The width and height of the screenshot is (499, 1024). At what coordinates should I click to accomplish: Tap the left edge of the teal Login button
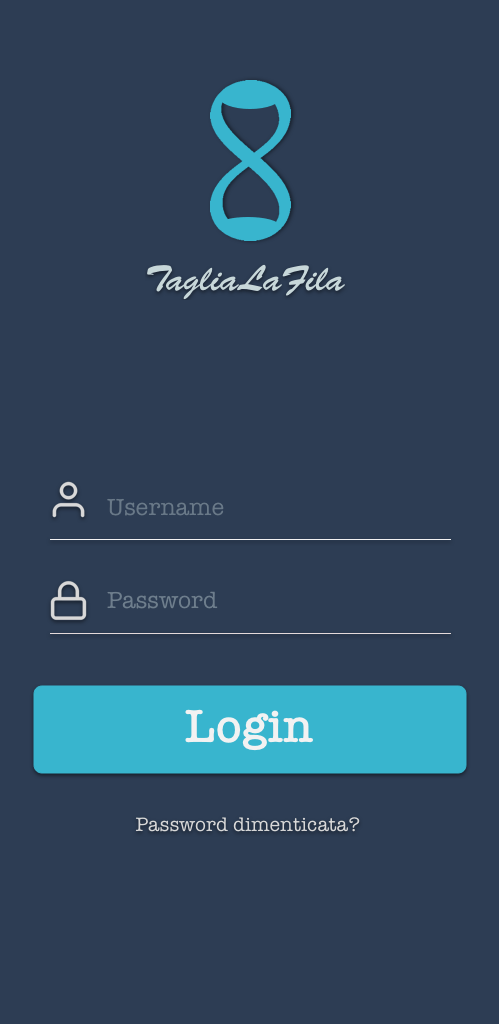point(37,729)
